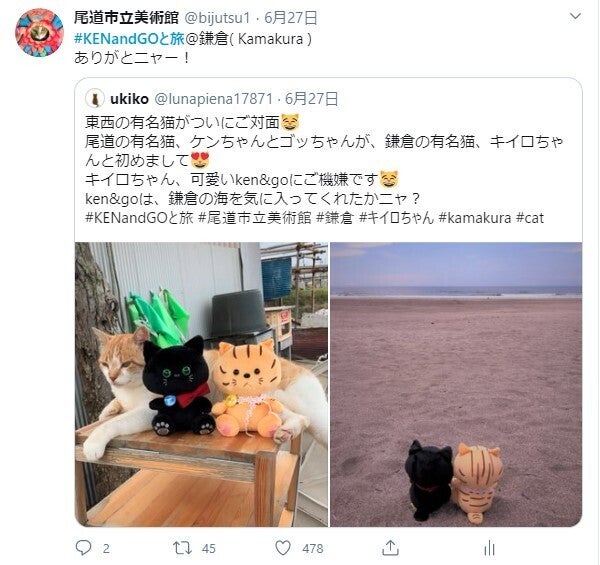
Task: Open the photo of cat with plush toys
Action: (x=201, y=384)
